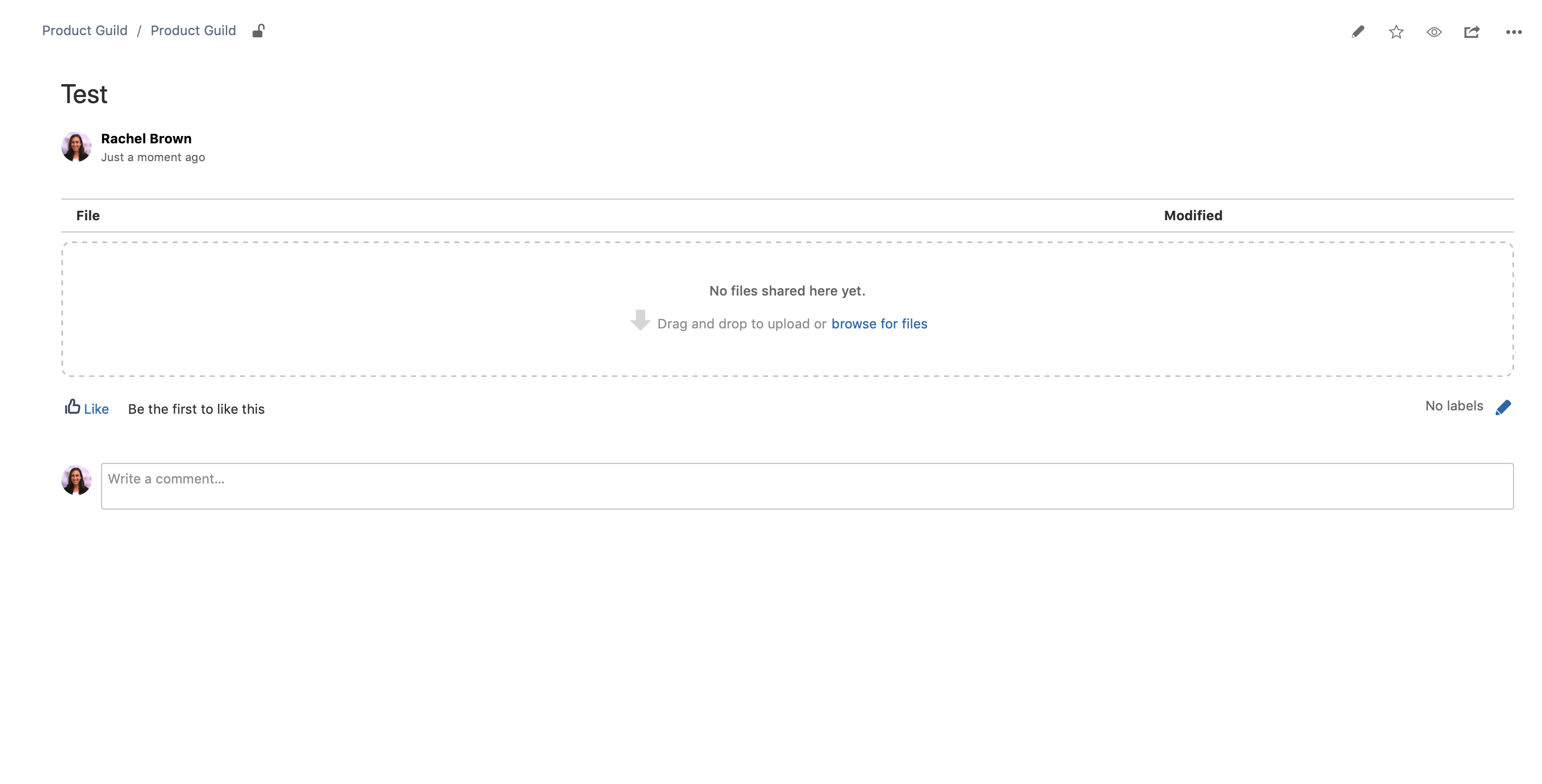Toggle watching this page via eye icon
Viewport: 1542px width, 784px height.
coord(1434,32)
